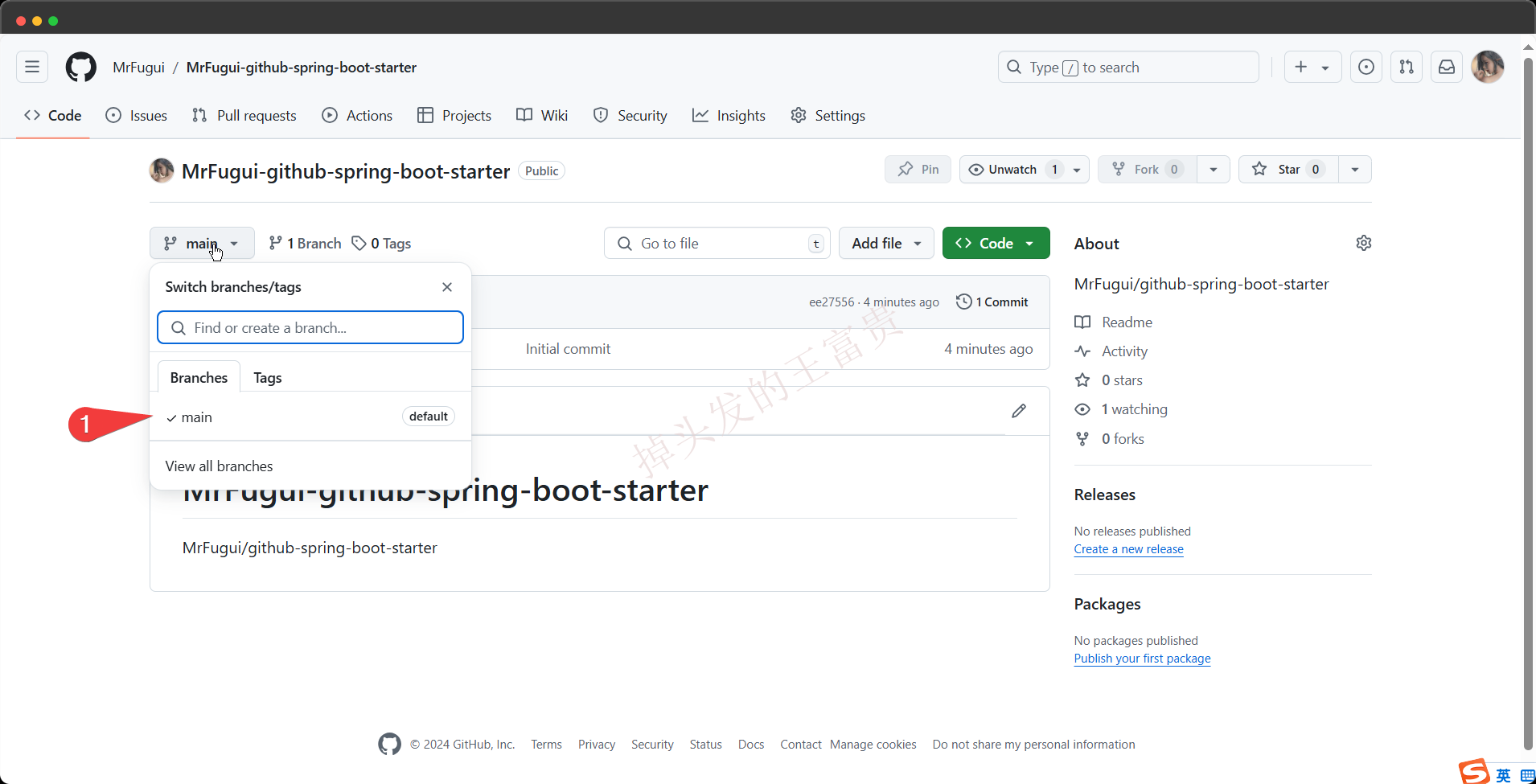Open the Status footer link
This screenshot has width=1536, height=784.
click(705, 745)
